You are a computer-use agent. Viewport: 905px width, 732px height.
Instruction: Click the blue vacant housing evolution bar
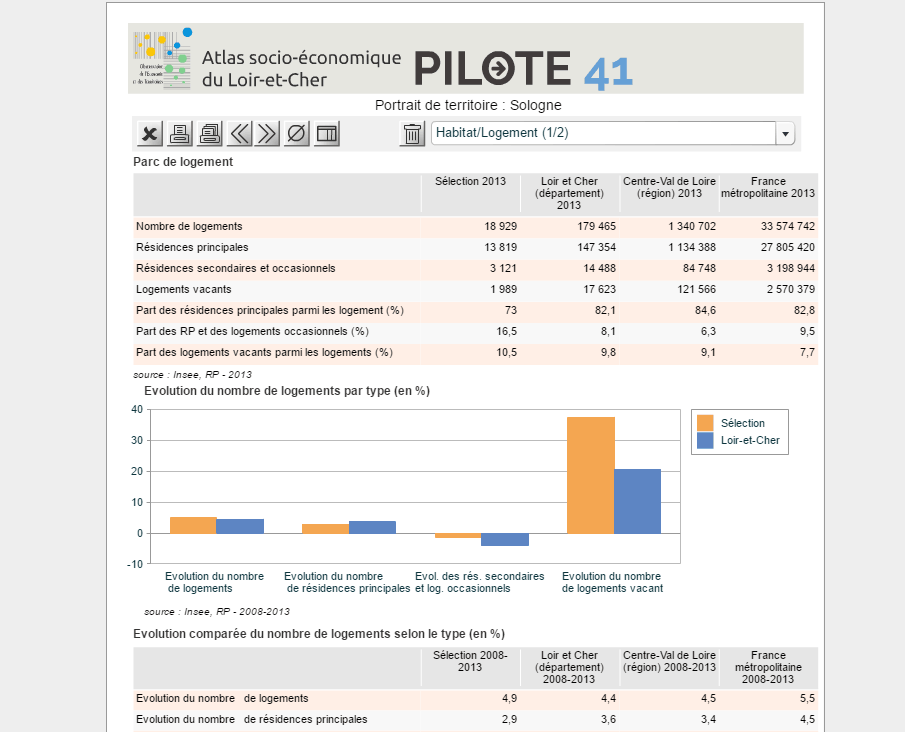click(x=638, y=501)
